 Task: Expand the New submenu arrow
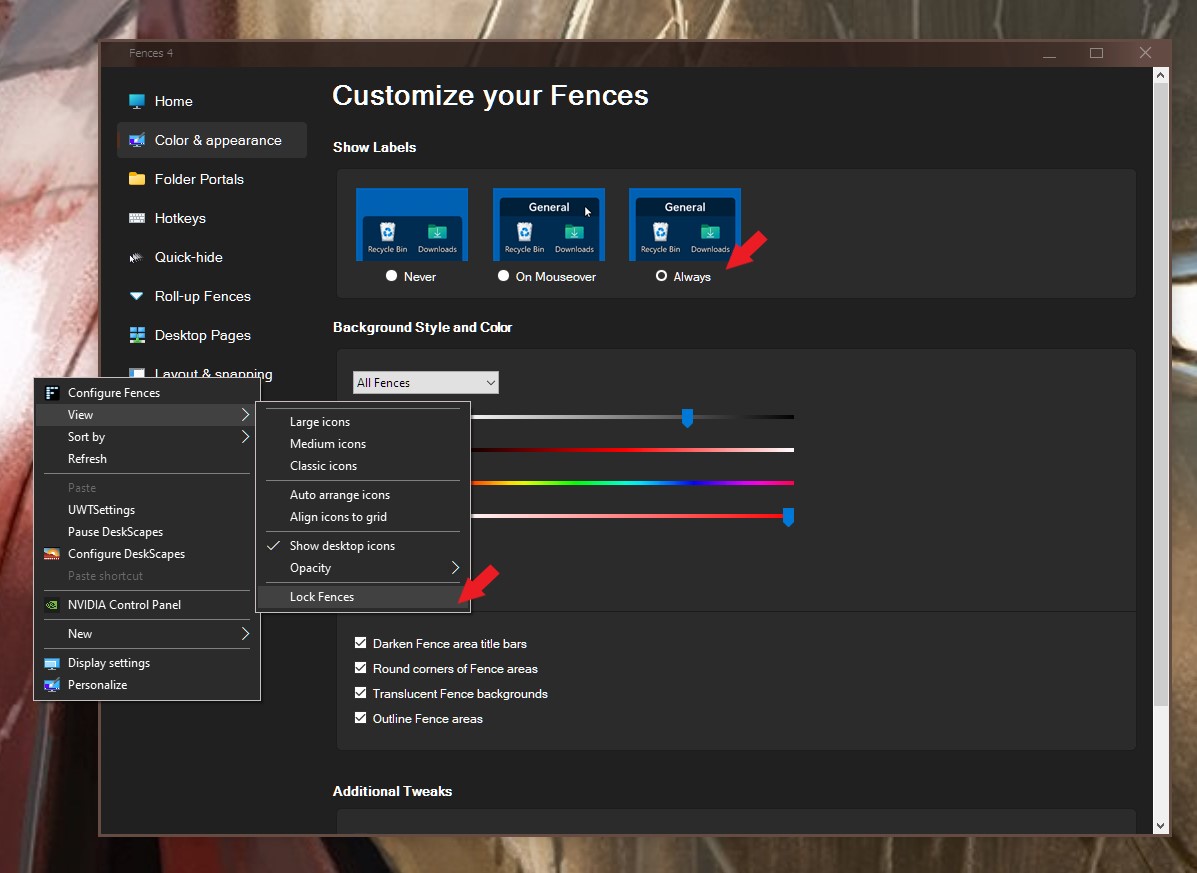click(245, 633)
